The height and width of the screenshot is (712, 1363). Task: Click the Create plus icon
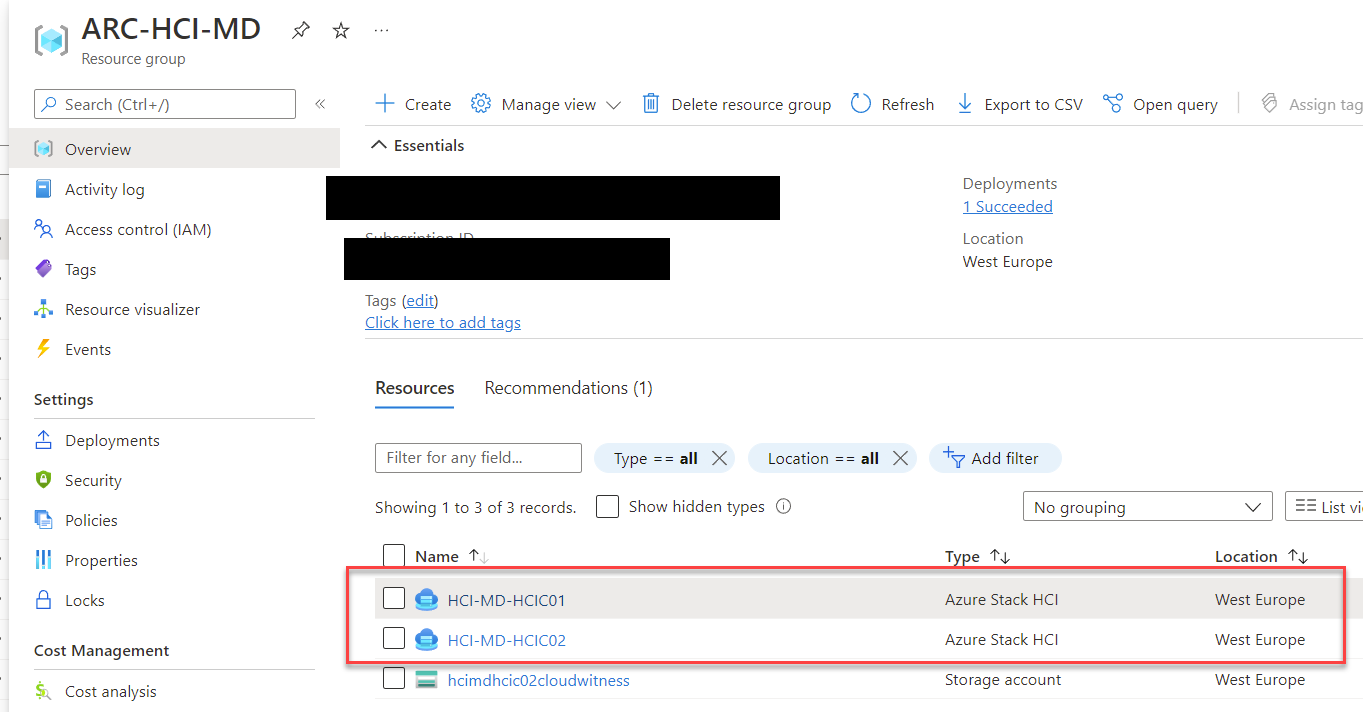tap(385, 104)
